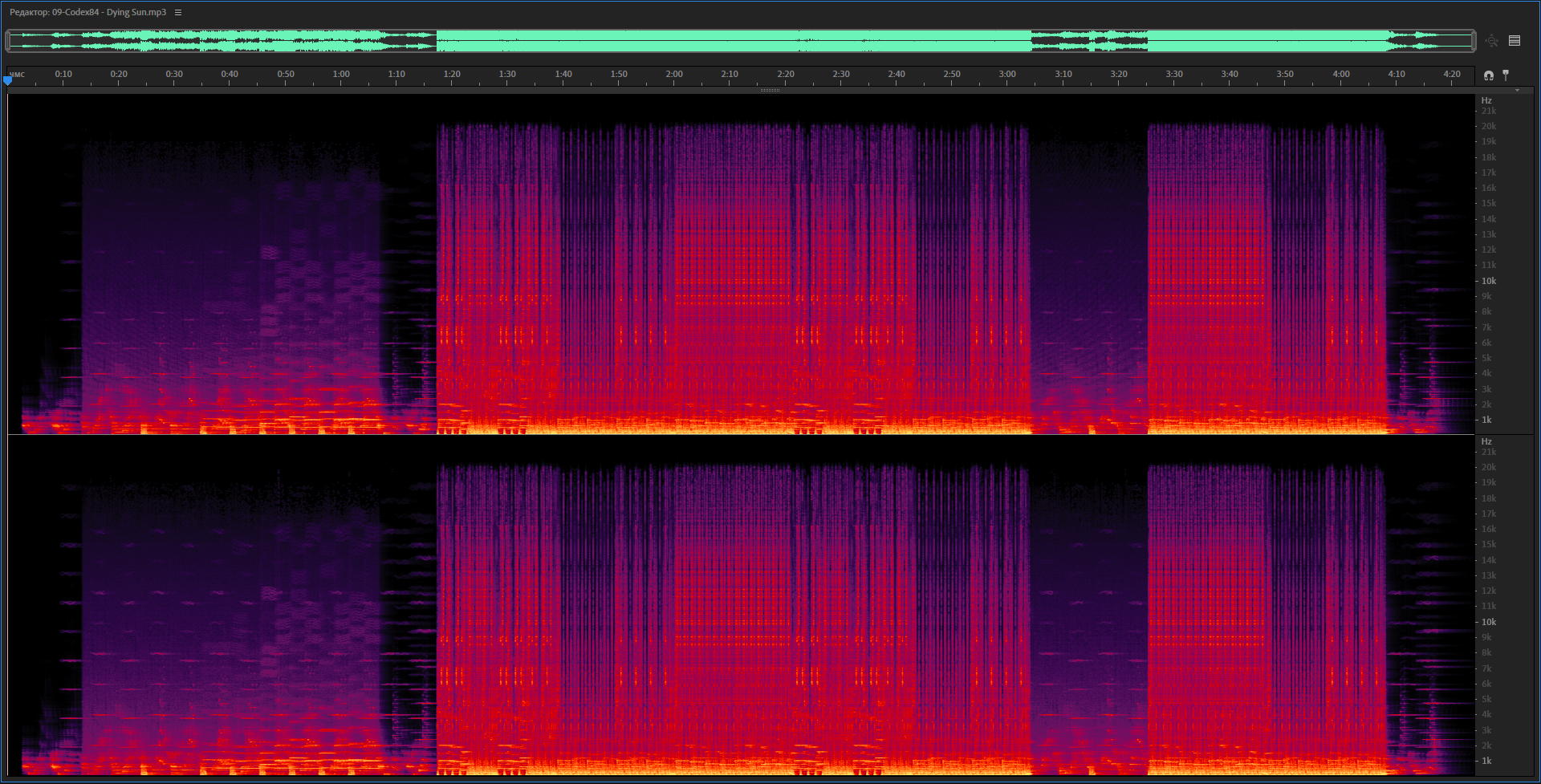Image resolution: width=1541 pixels, height=784 pixels.
Task: Click the 1k label on upper channel frequency scale
Action: (1486, 420)
